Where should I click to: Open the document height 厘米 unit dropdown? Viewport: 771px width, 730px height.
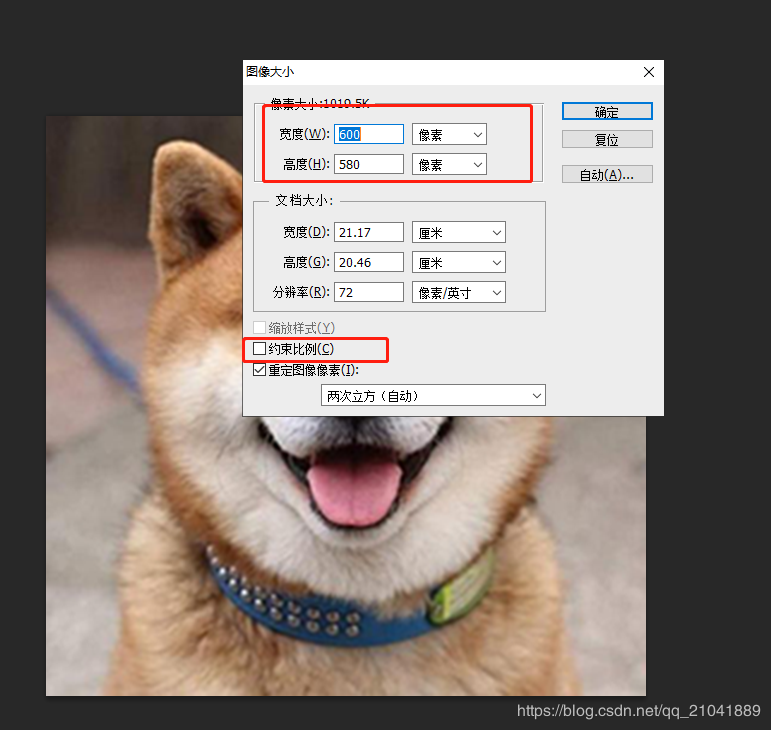point(458,263)
